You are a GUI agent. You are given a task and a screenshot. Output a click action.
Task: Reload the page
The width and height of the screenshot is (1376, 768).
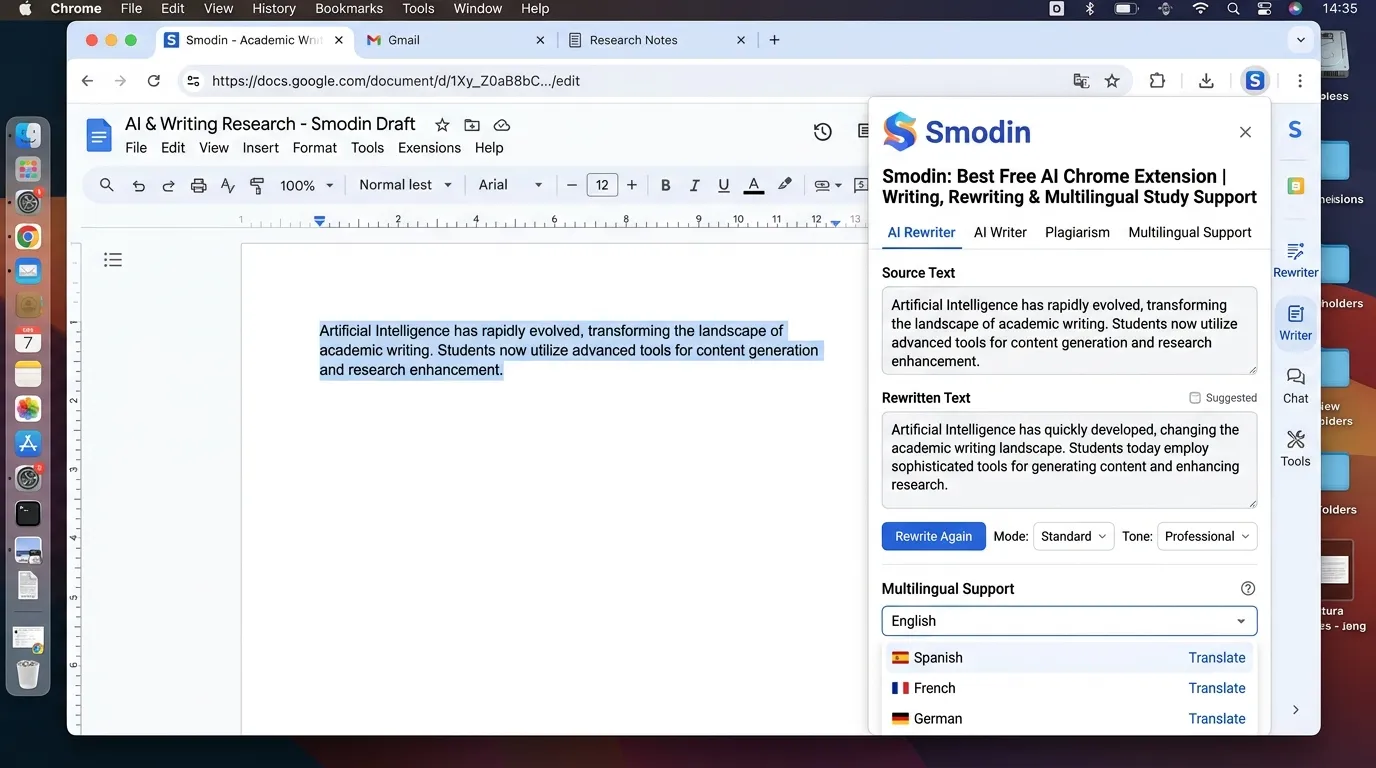click(x=154, y=81)
